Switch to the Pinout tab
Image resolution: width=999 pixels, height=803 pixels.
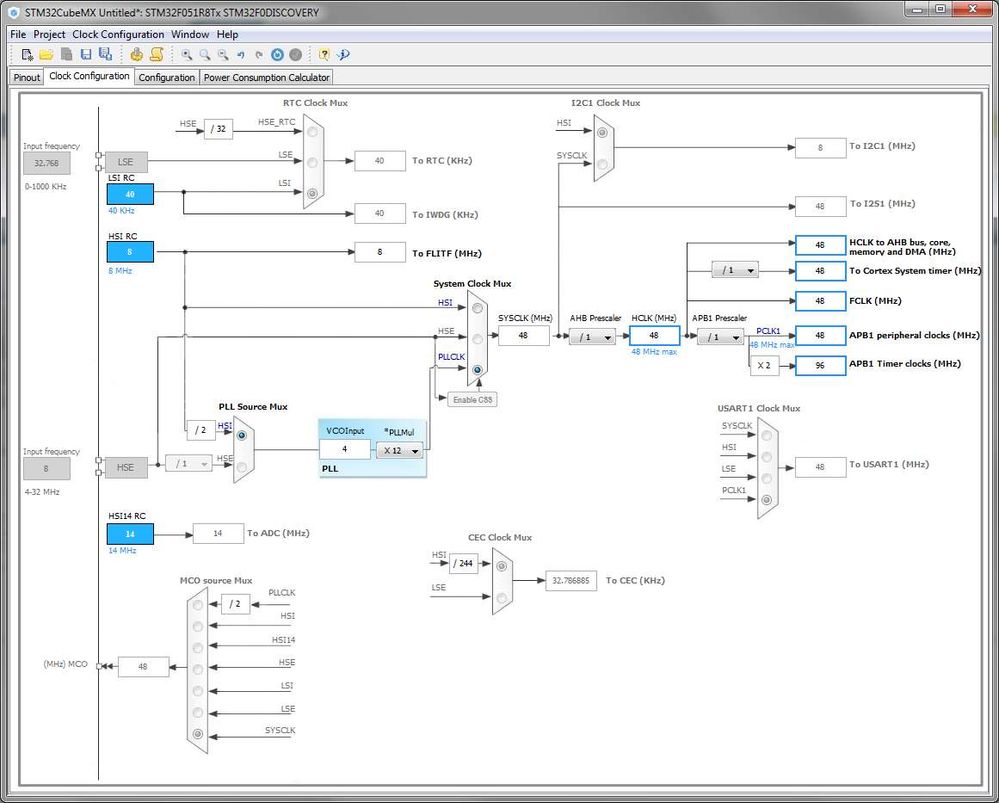27,77
